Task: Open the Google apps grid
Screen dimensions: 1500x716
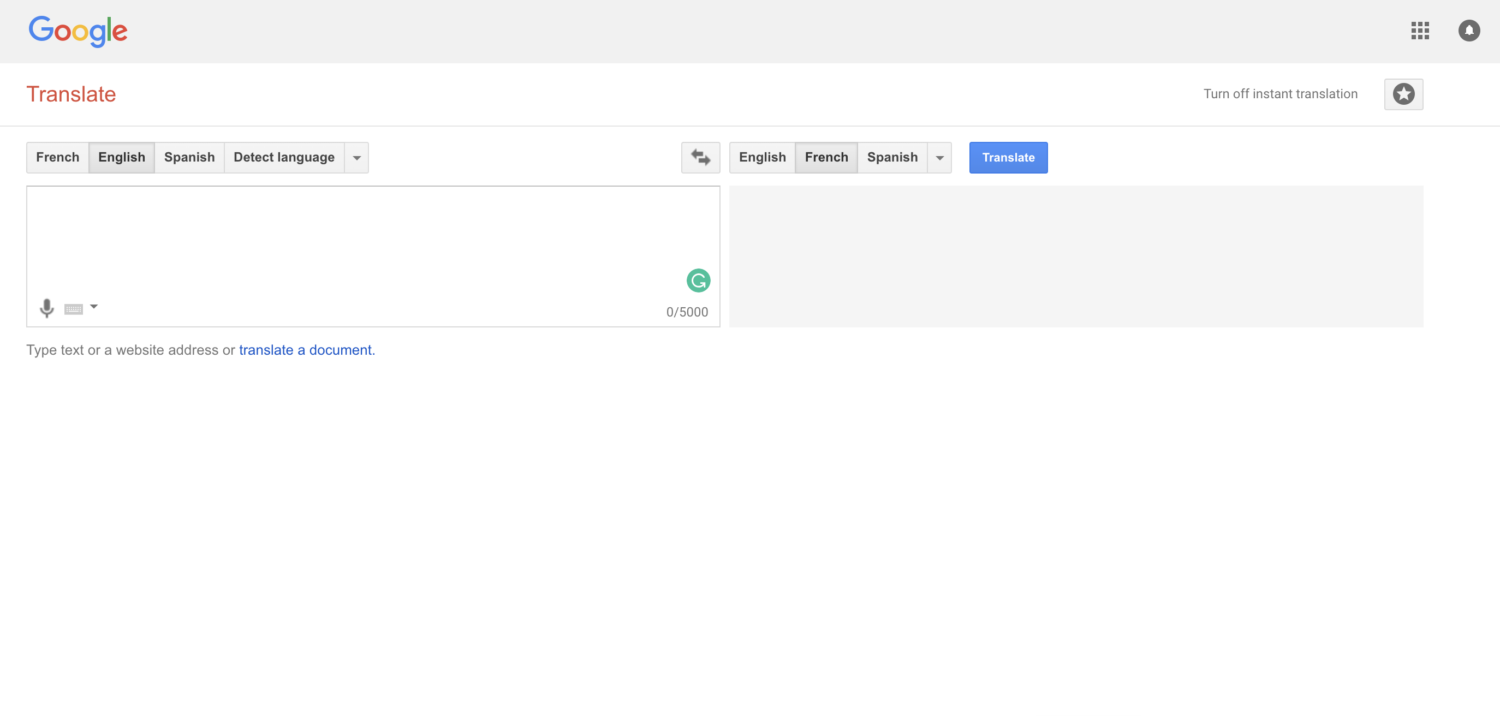Action: click(1420, 31)
